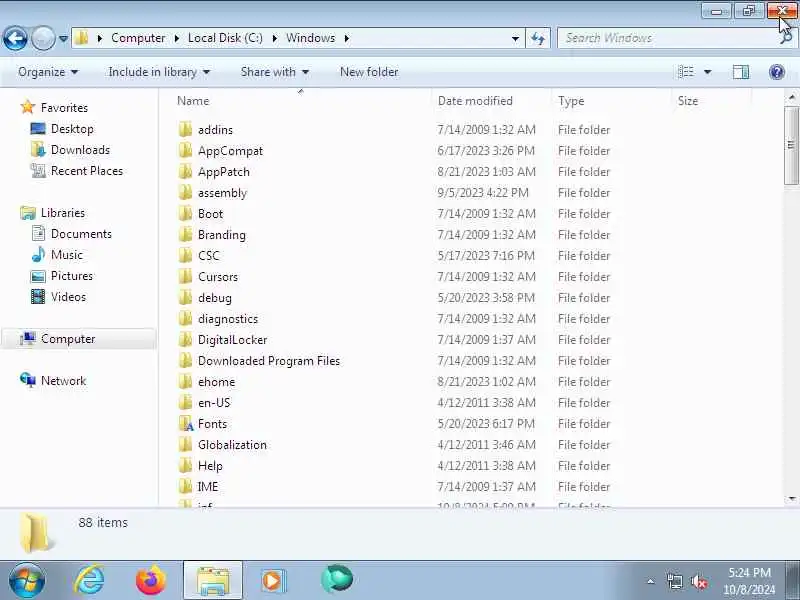Screen dimensions: 800x600
Task: Open the Pictures library
Action: (71, 276)
